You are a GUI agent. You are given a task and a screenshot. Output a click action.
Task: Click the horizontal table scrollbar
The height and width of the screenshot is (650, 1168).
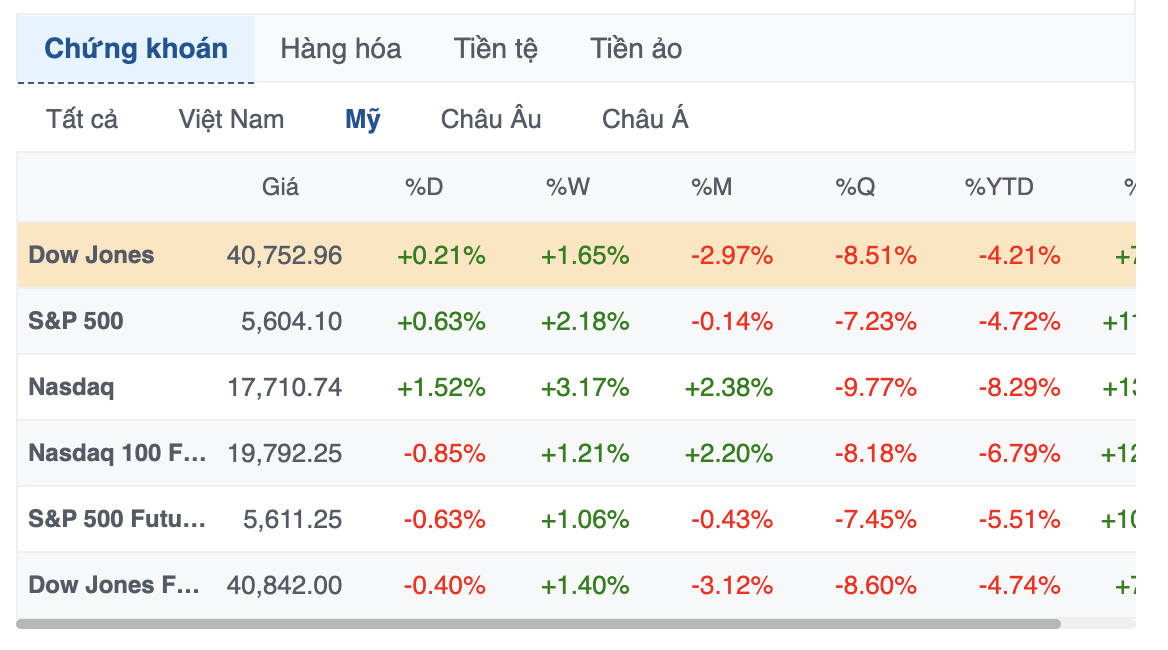tap(538, 624)
